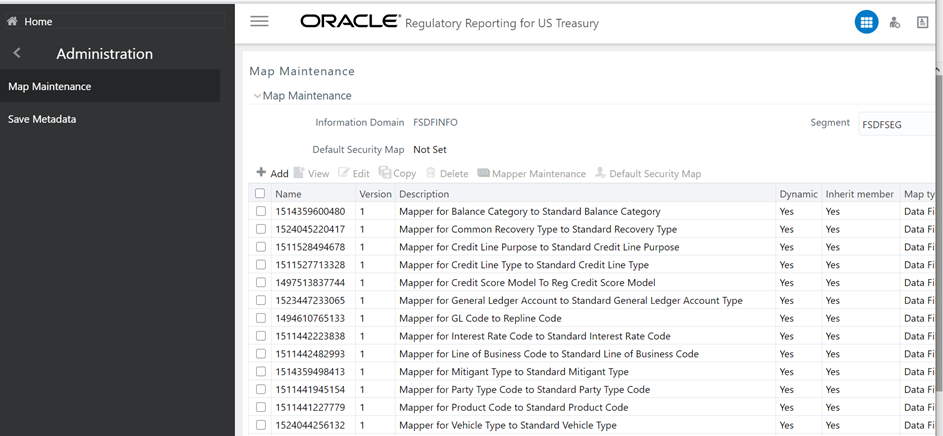Select 'Mapper for Common Recovery Type' description

point(538,229)
